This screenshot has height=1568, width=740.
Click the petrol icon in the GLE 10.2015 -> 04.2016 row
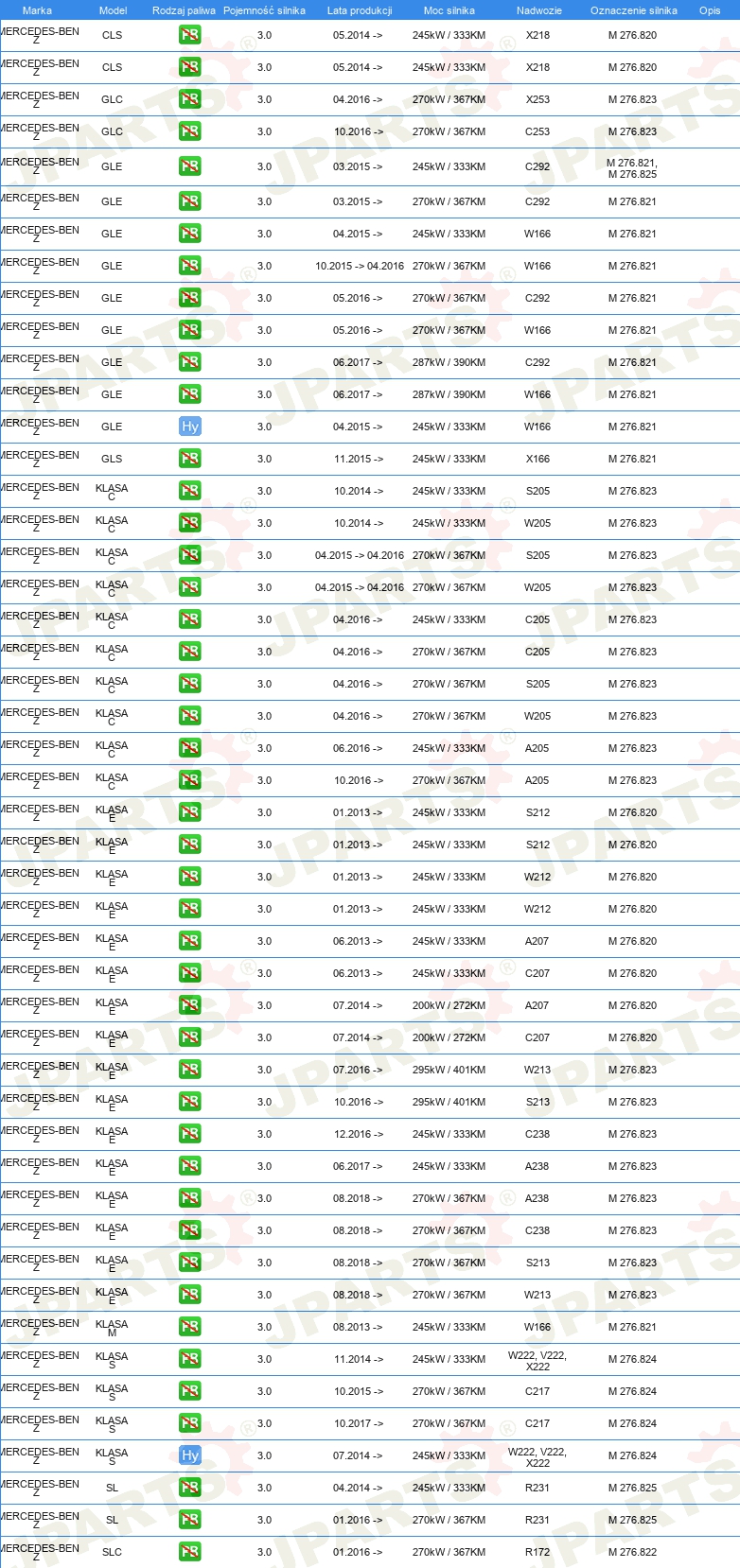(x=190, y=266)
